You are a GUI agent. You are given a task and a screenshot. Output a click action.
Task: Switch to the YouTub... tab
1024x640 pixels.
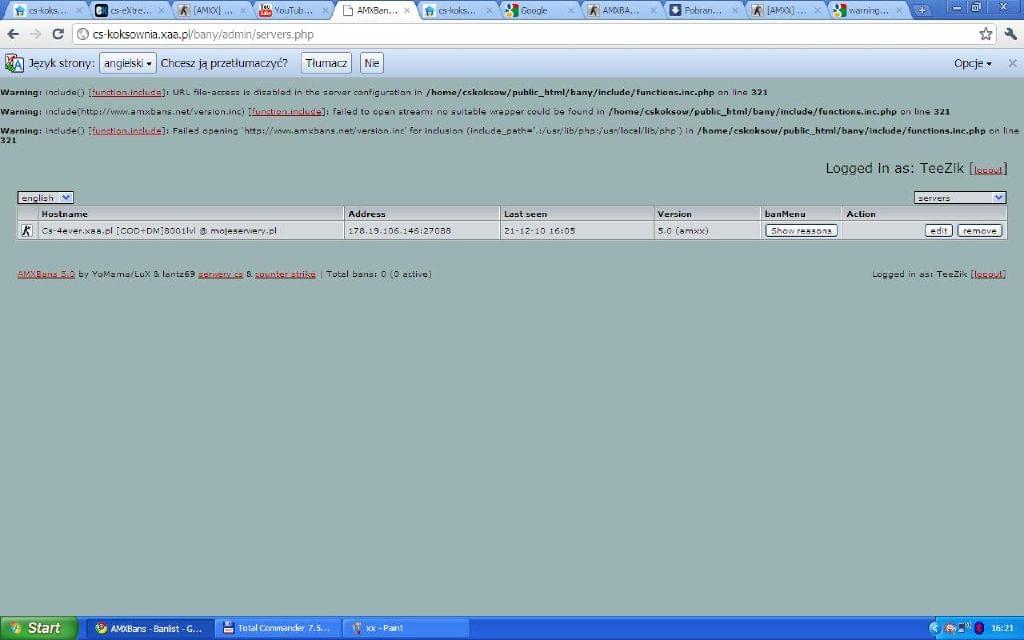coord(293,10)
